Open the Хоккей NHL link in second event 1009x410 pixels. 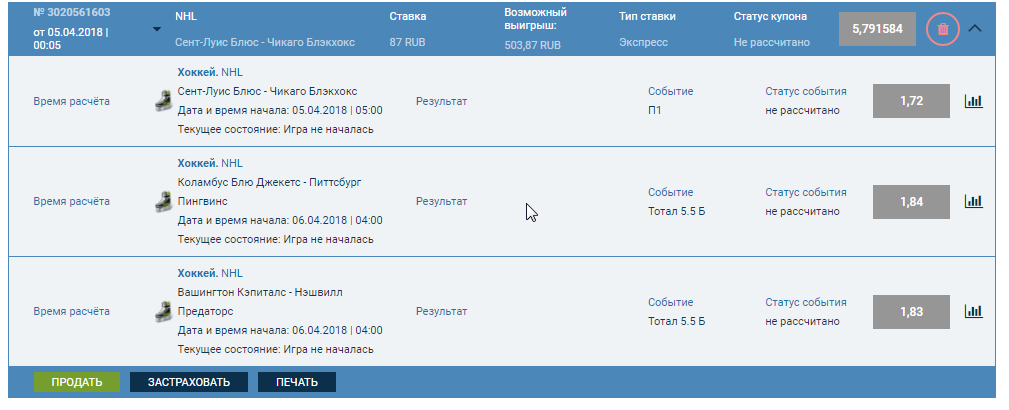pos(210,163)
